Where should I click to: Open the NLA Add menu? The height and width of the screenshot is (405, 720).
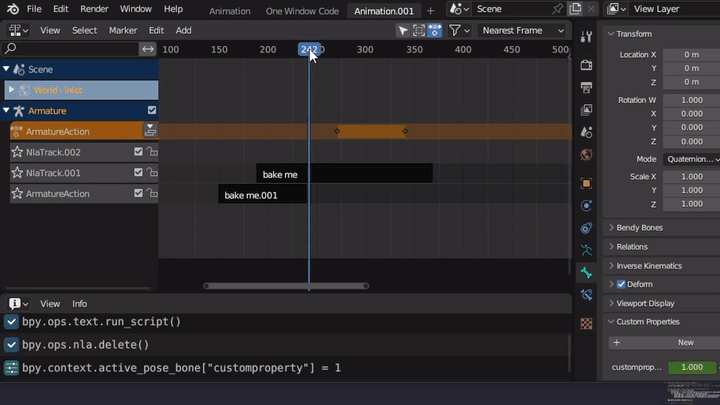click(x=183, y=30)
